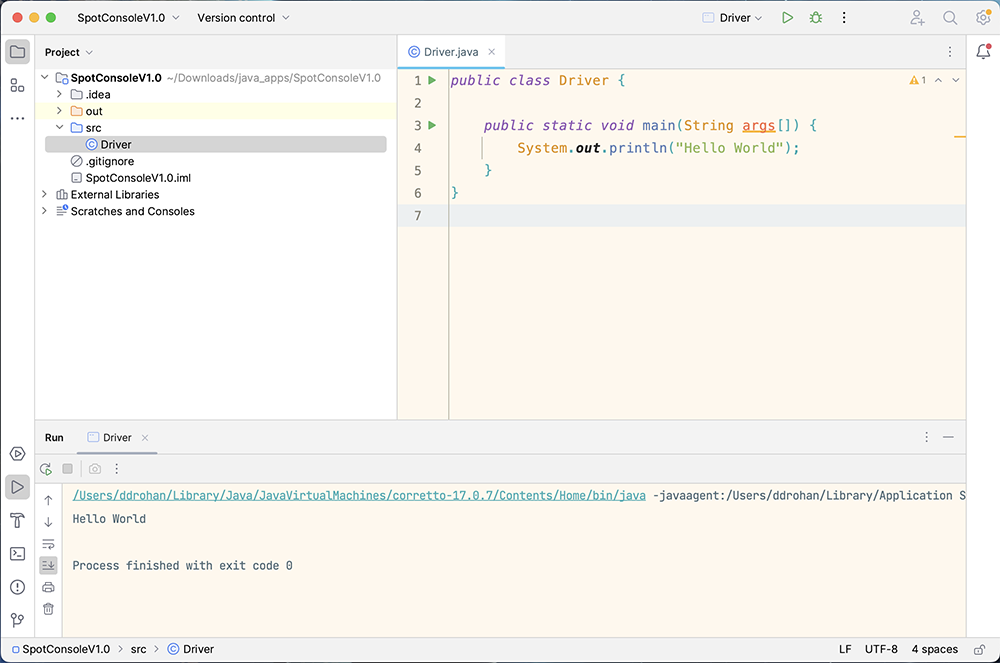Toggle scroll to end in console
Viewport: 1000px width, 663px height.
[x=48, y=565]
